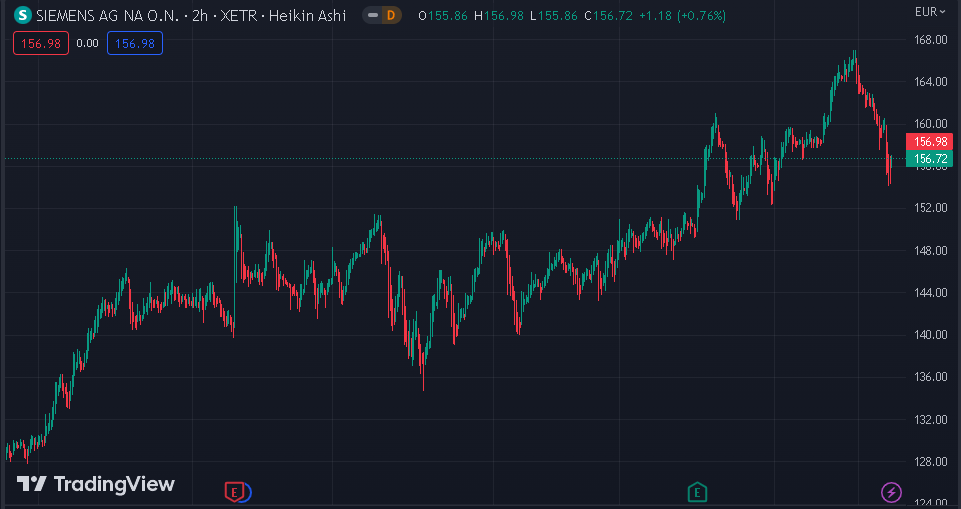Open the red E earnings marker
This screenshot has height=509, width=961.
coord(235,491)
